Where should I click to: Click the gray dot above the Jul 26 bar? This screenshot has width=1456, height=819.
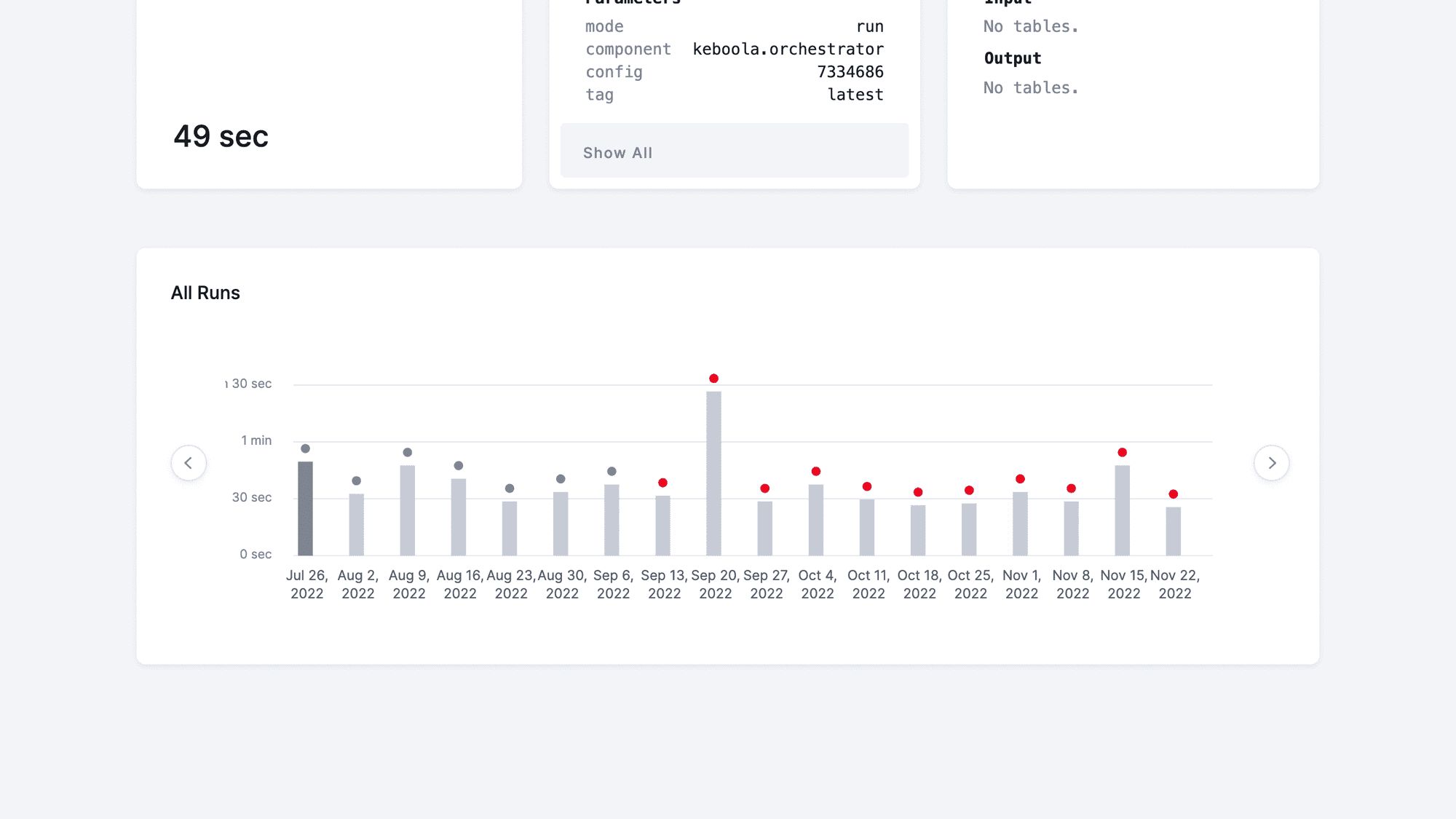tap(306, 448)
